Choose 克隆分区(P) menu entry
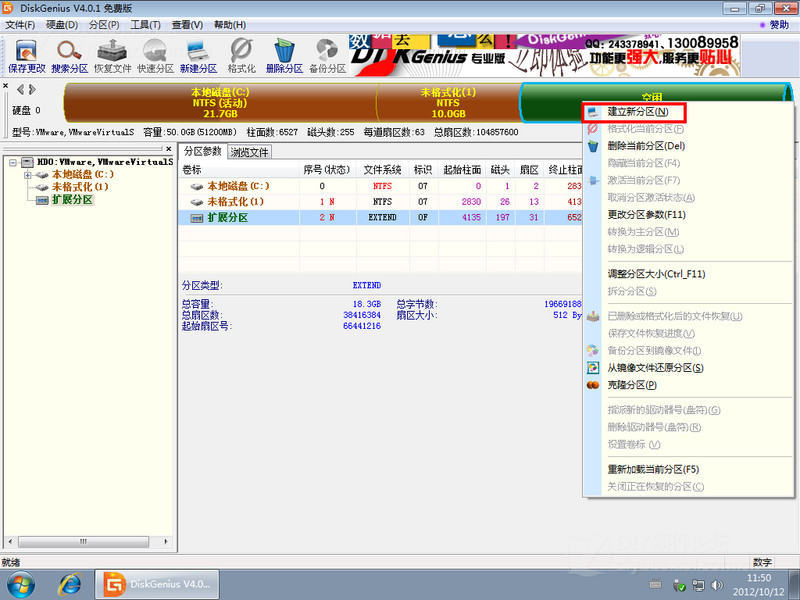Viewport: 800px width, 600px height. (x=632, y=385)
